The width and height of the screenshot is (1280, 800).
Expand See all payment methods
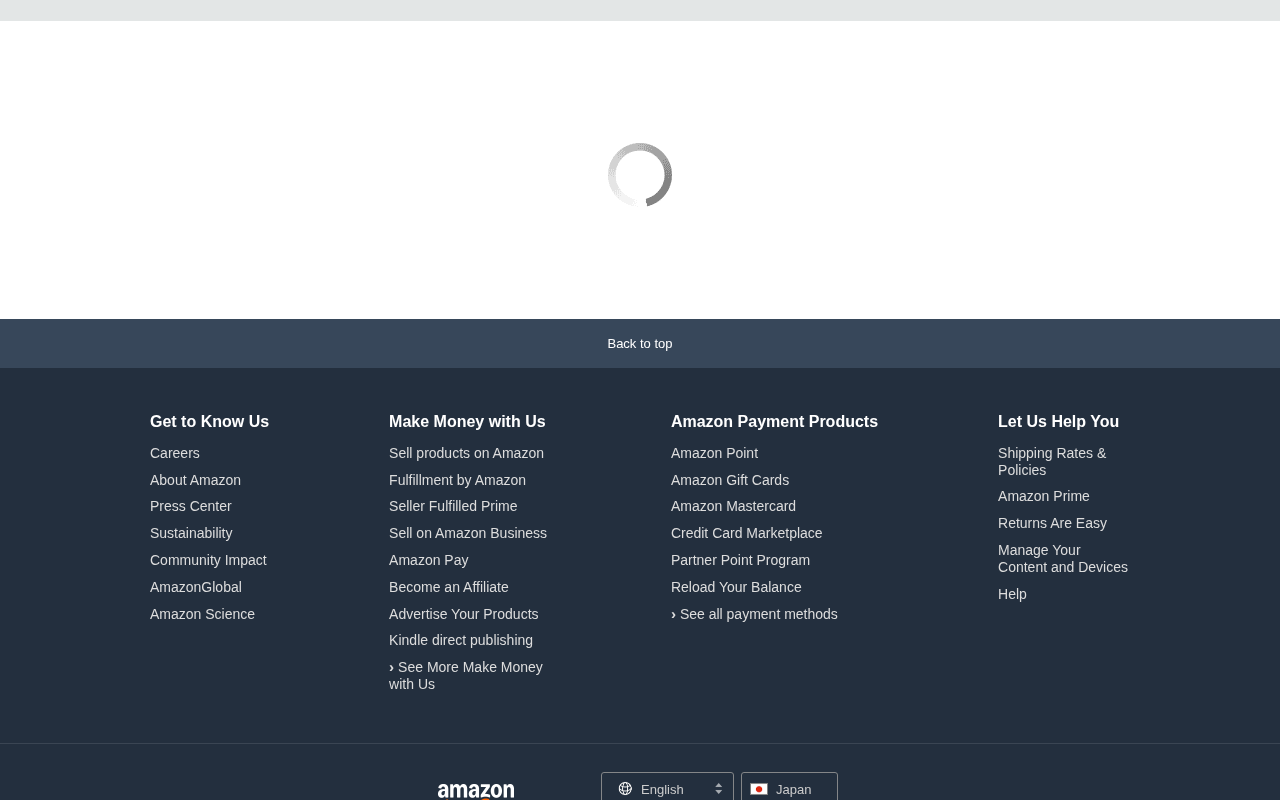click(x=754, y=614)
